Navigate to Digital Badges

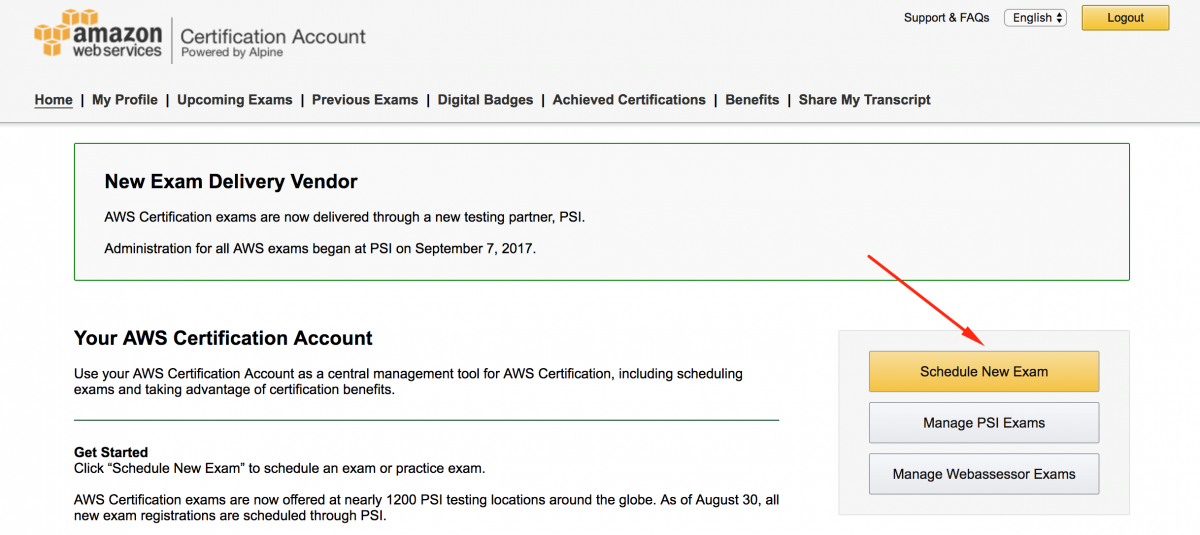click(485, 100)
